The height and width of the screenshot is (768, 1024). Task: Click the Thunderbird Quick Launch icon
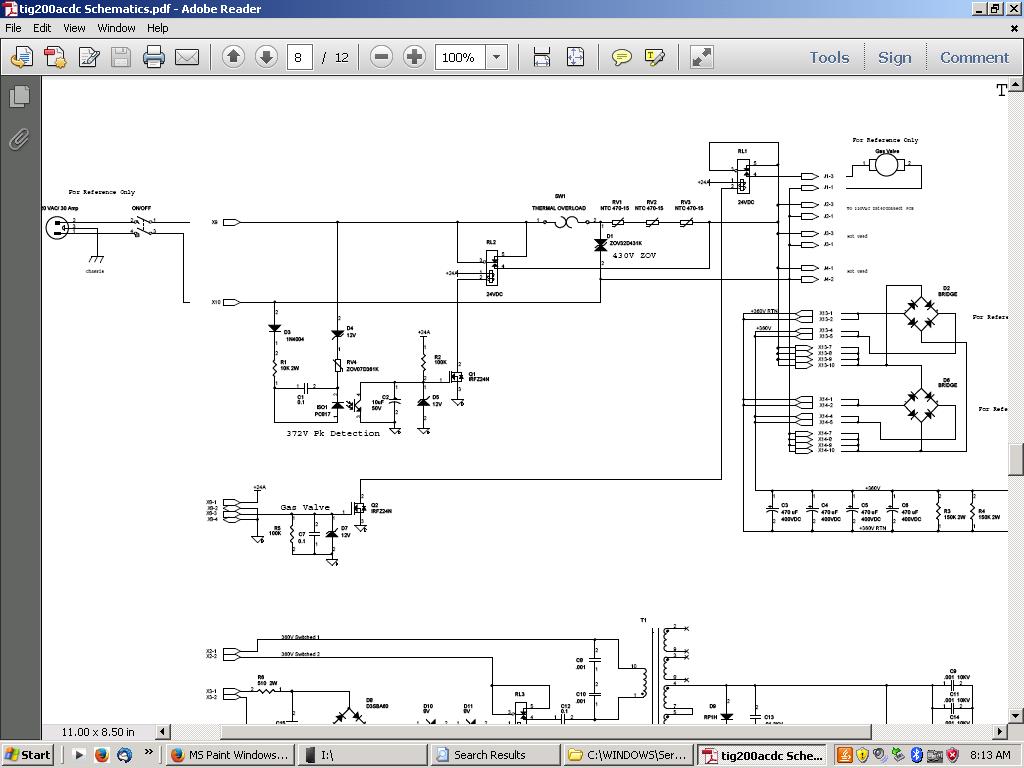click(x=124, y=755)
